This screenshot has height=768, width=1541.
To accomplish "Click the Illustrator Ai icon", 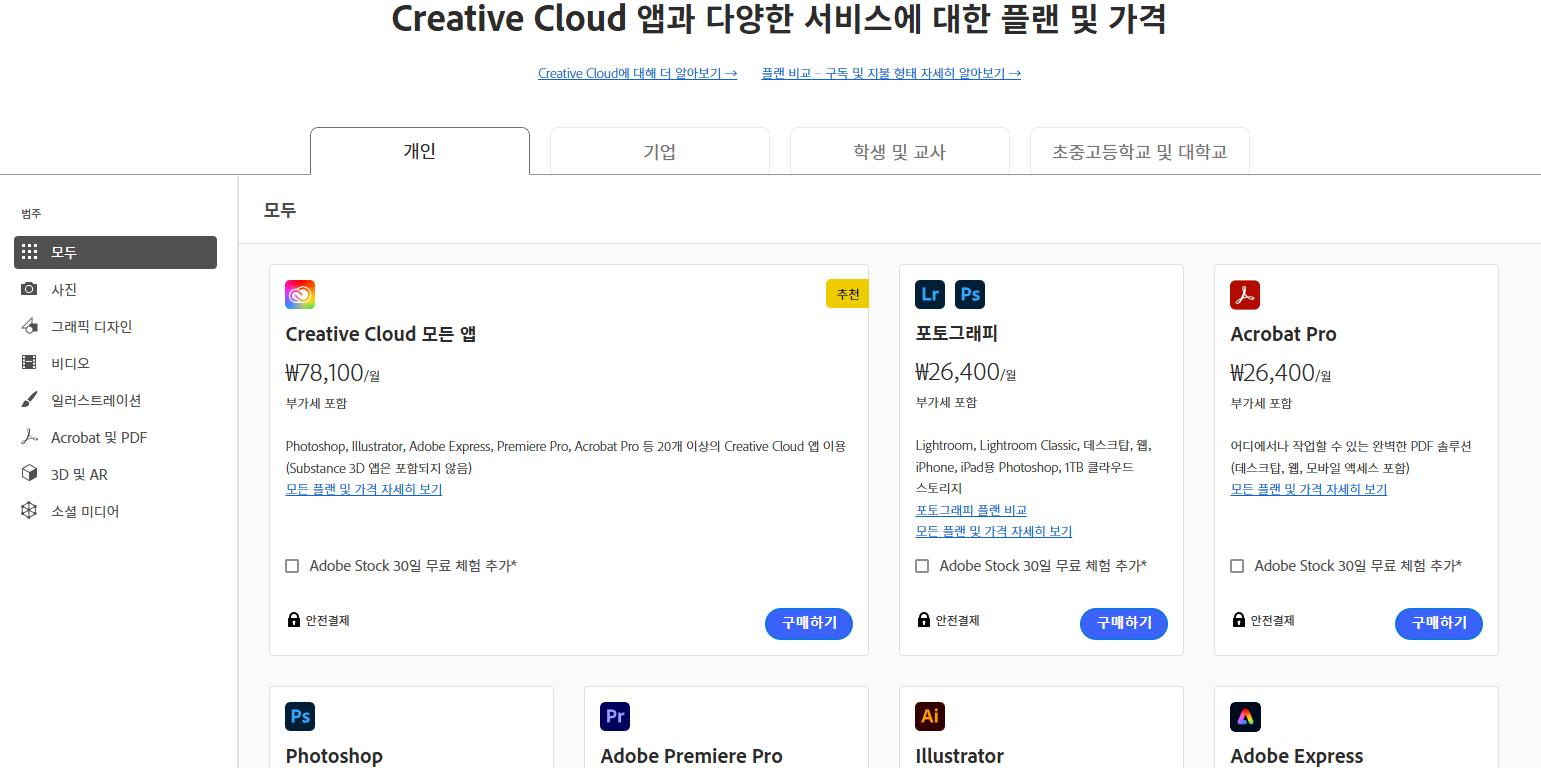I will 930,716.
